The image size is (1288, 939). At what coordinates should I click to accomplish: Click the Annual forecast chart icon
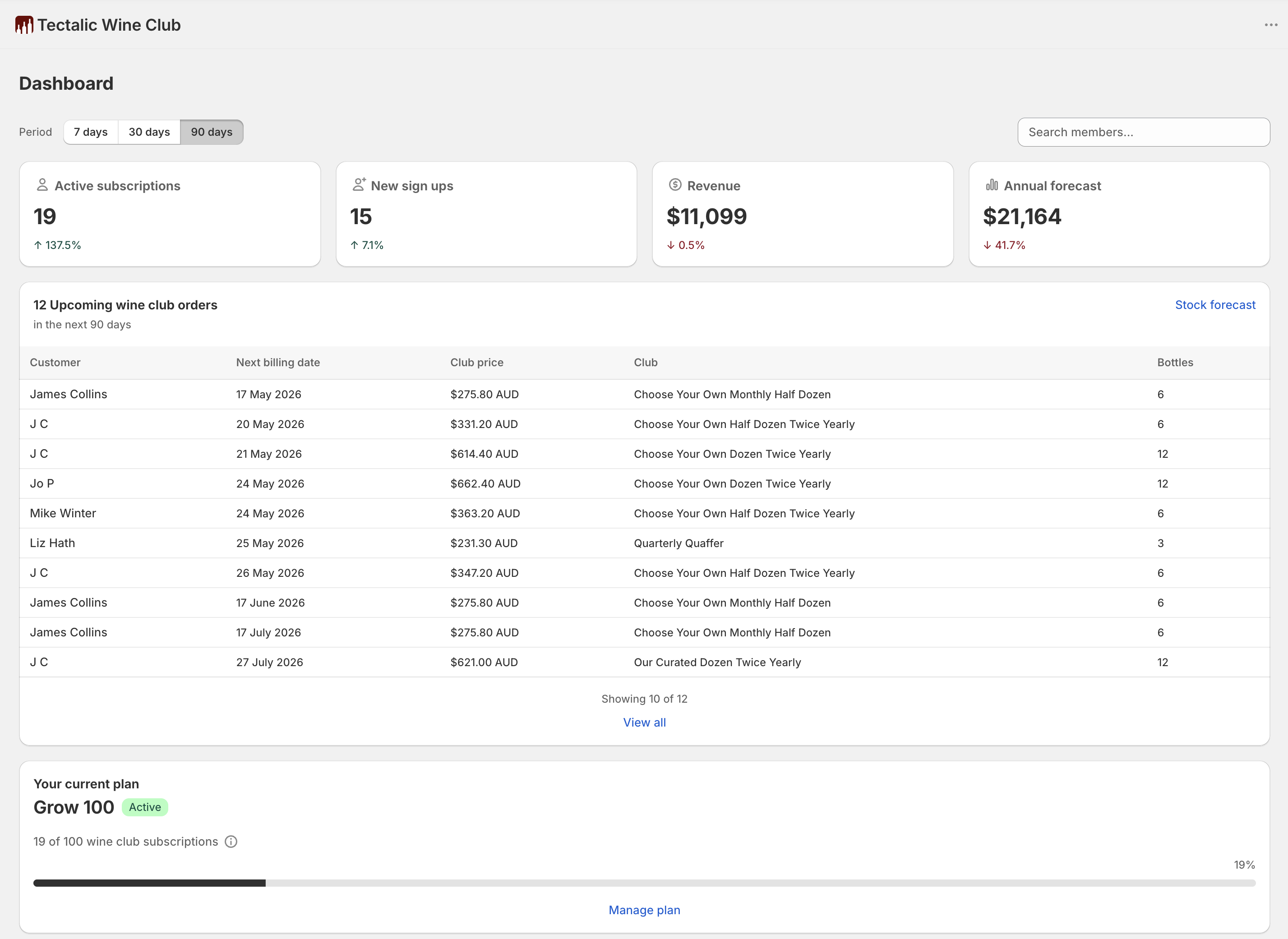pyautogui.click(x=992, y=185)
